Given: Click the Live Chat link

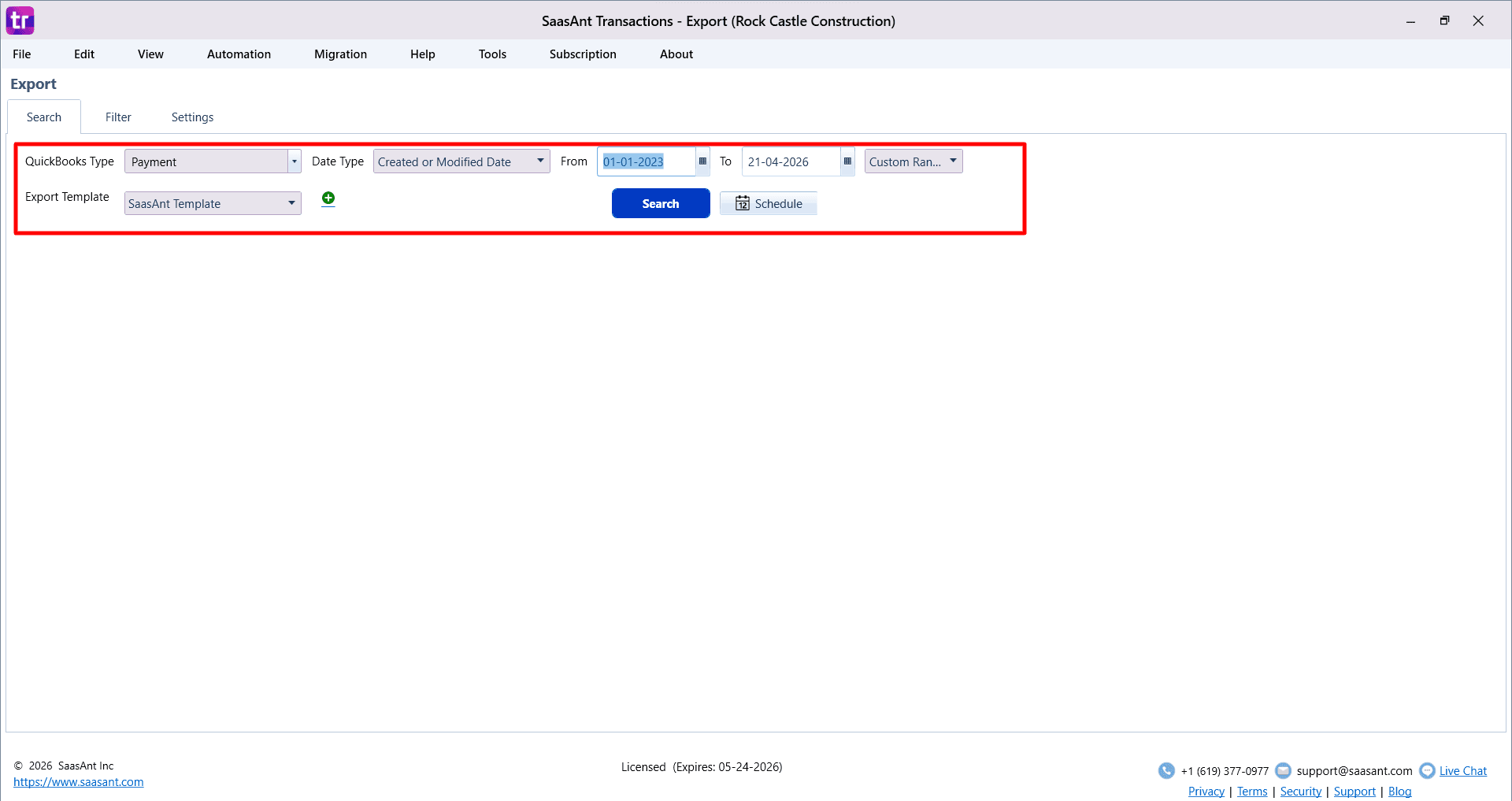Looking at the screenshot, I should pyautogui.click(x=1463, y=771).
